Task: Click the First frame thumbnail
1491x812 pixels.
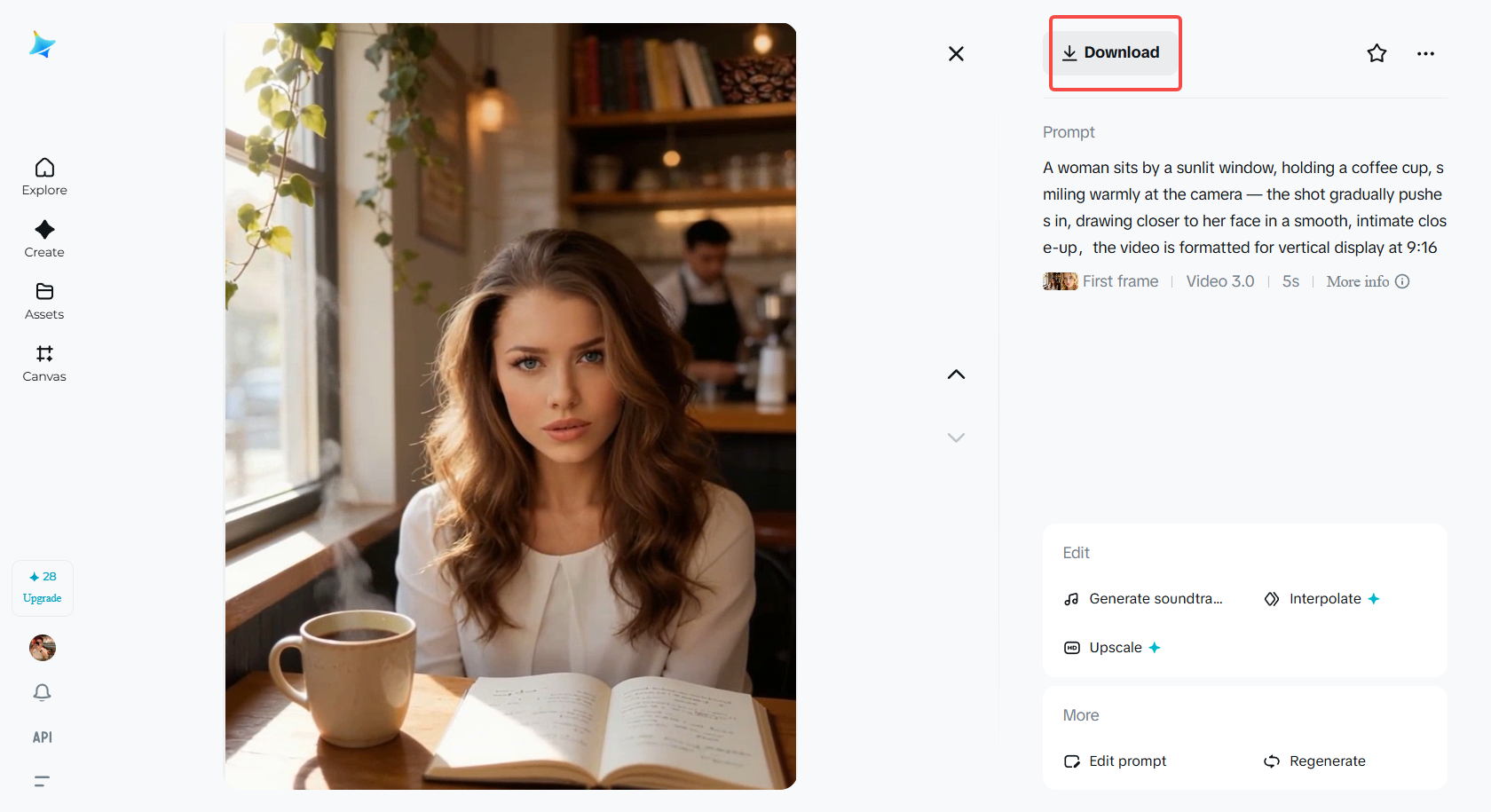Action: click(x=1061, y=281)
